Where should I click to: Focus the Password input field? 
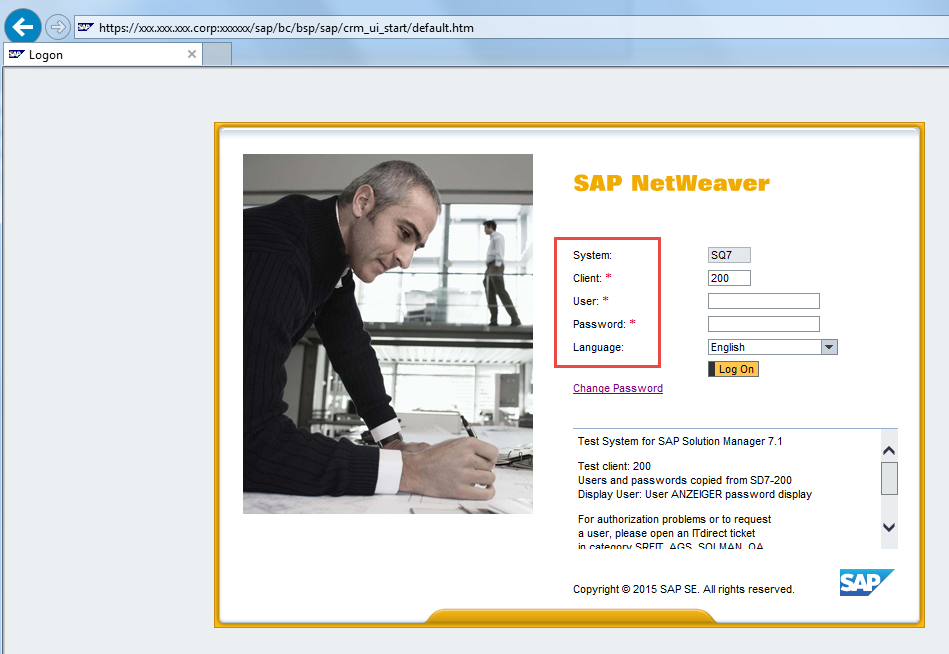point(764,324)
